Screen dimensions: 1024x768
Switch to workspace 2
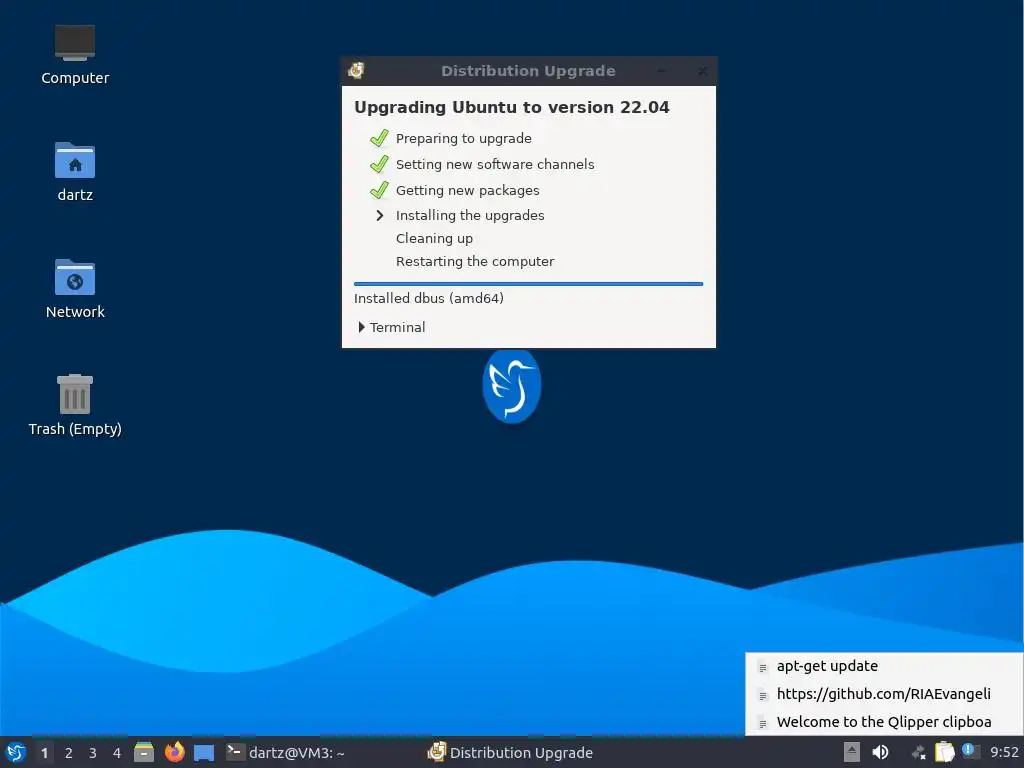[x=69, y=753]
